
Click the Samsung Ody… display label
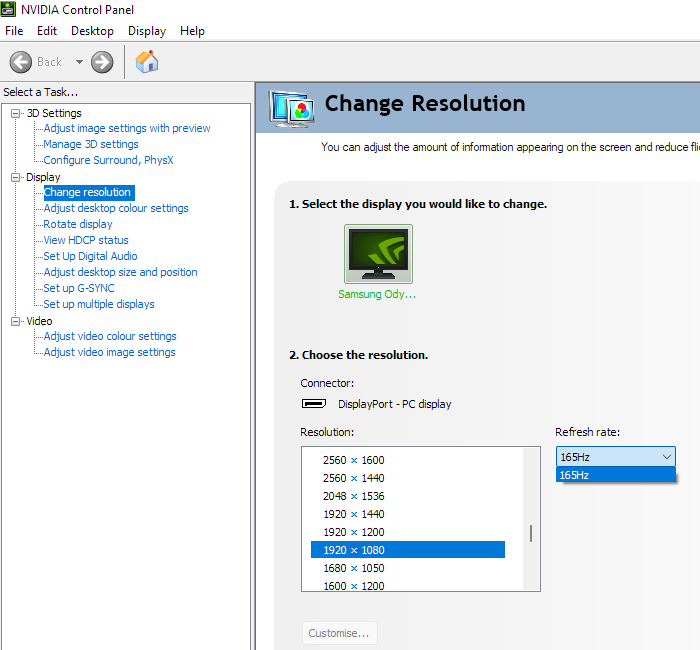pos(377,294)
